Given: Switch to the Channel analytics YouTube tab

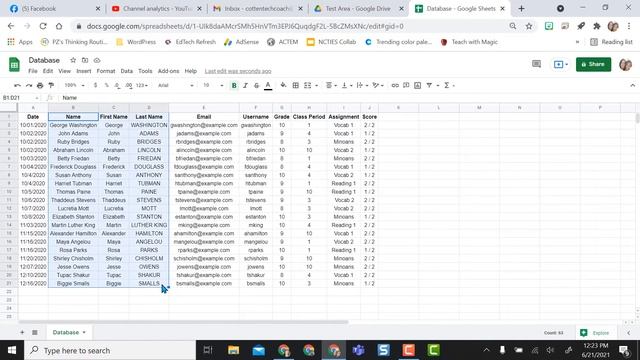Looking at the screenshot, I should point(157,9).
